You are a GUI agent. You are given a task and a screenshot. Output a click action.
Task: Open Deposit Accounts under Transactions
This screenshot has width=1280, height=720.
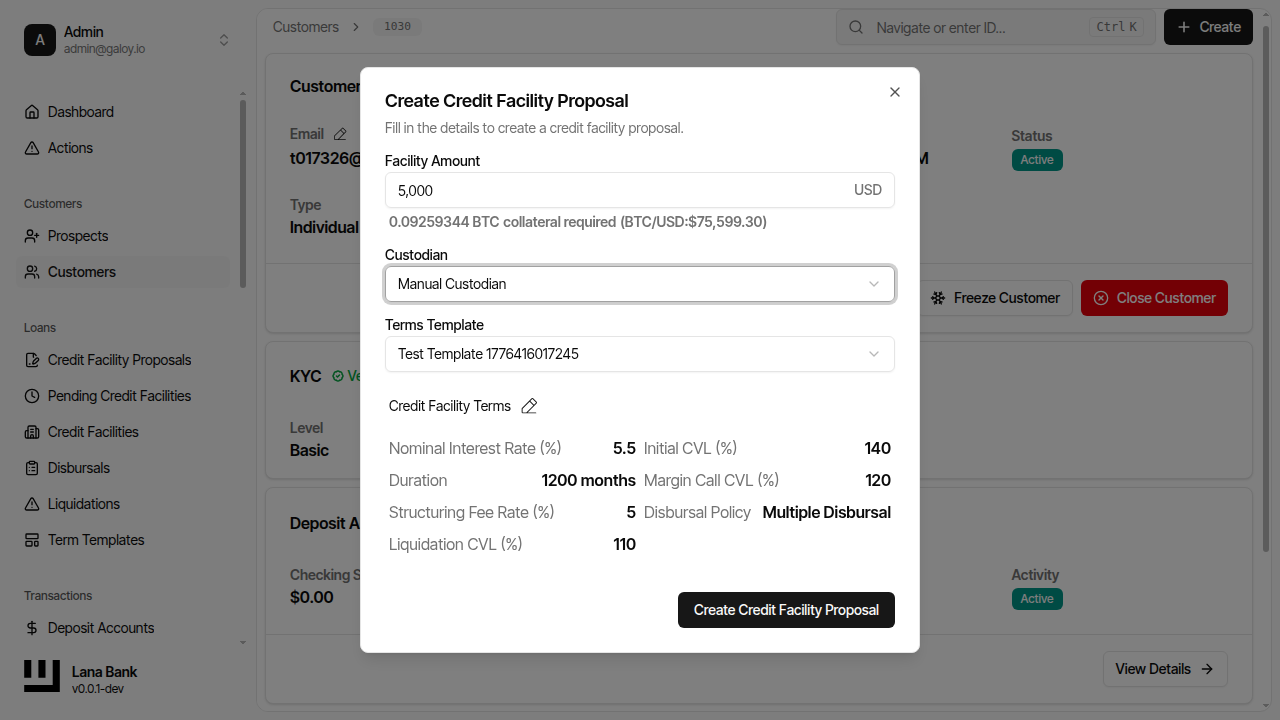[x=100, y=627]
